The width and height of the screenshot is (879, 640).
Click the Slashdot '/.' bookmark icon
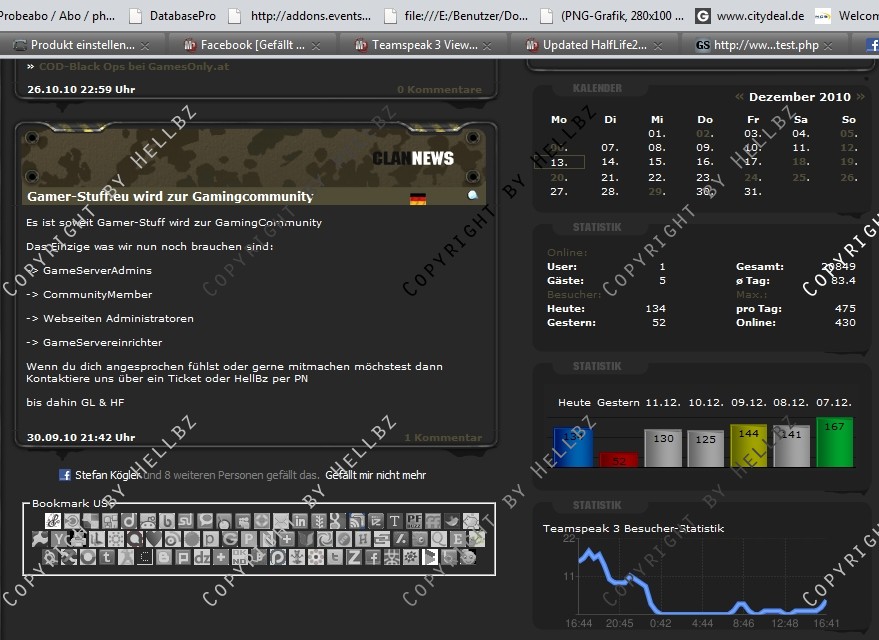(x=401, y=539)
